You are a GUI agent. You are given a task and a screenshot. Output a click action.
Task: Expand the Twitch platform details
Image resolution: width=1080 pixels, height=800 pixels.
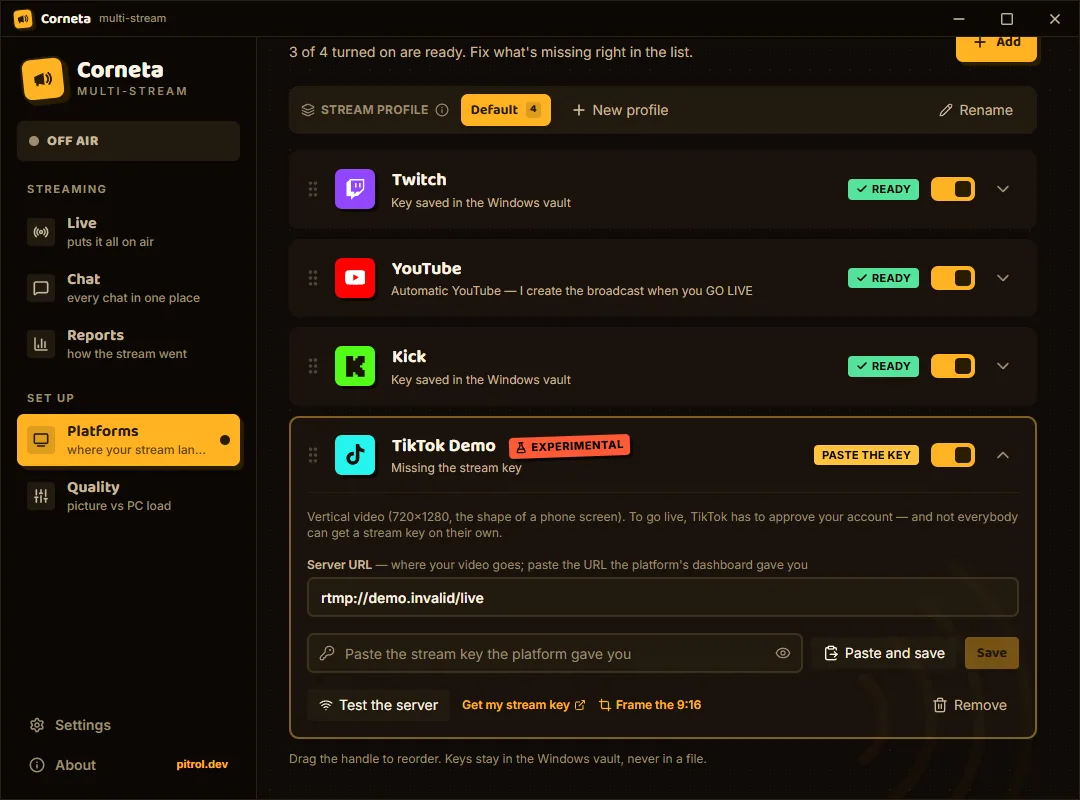coord(1003,189)
